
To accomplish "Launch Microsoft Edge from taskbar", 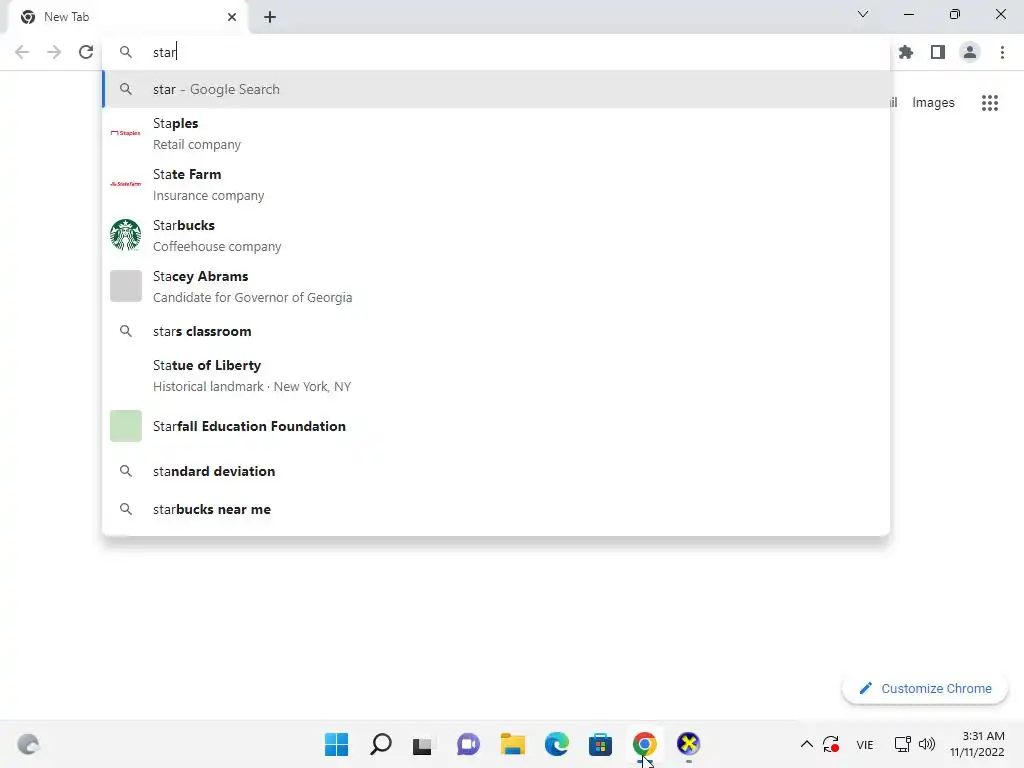I will pyautogui.click(x=556, y=744).
